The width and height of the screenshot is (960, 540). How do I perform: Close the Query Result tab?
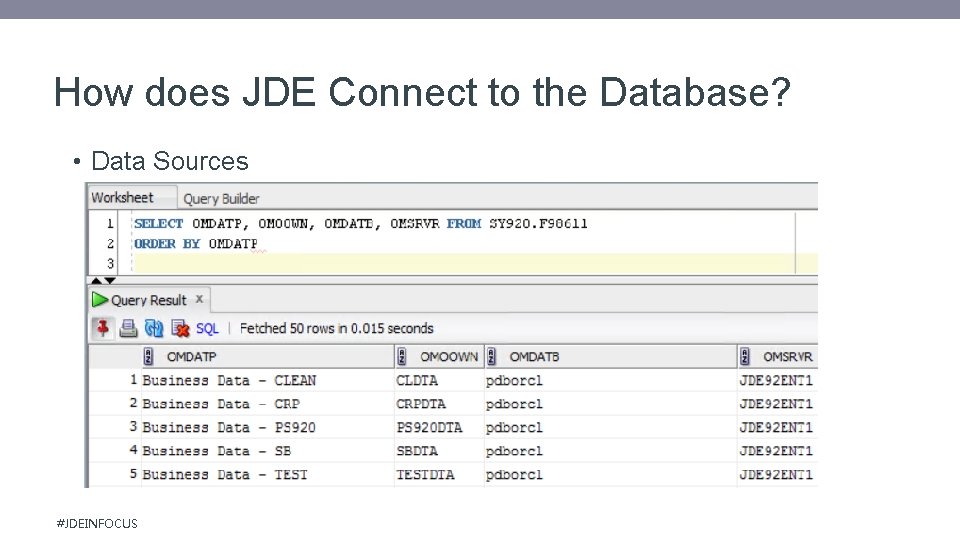click(x=199, y=298)
